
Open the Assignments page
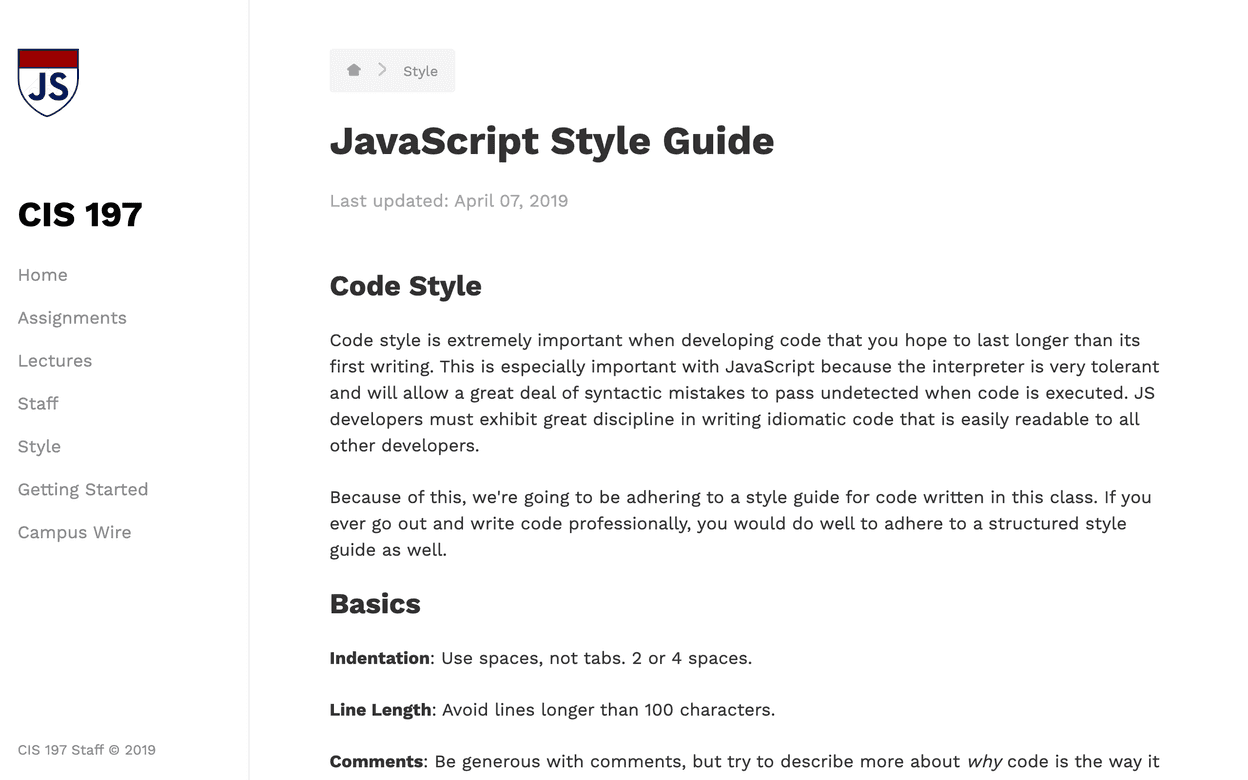pyautogui.click(x=72, y=318)
